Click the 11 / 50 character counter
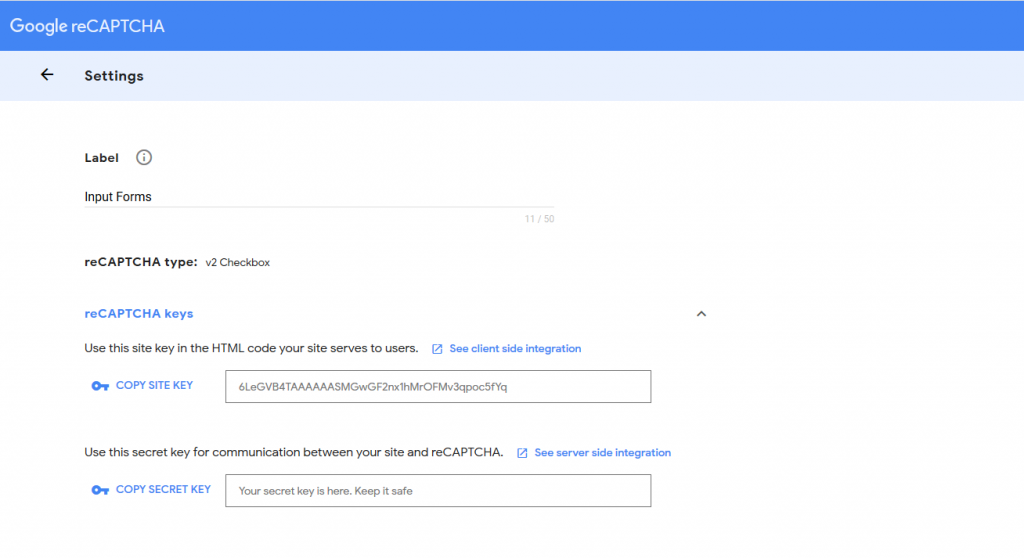This screenshot has width=1024, height=558. 539,219
